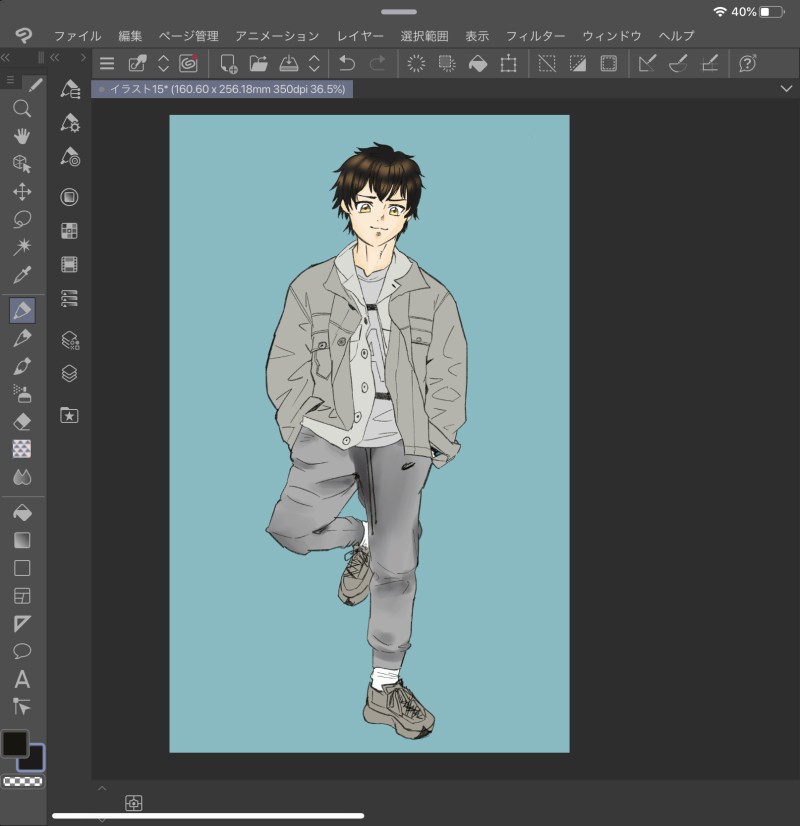Image resolution: width=800 pixels, height=826 pixels.
Task: Choose the Lasso selection tool
Action: click(x=22, y=219)
